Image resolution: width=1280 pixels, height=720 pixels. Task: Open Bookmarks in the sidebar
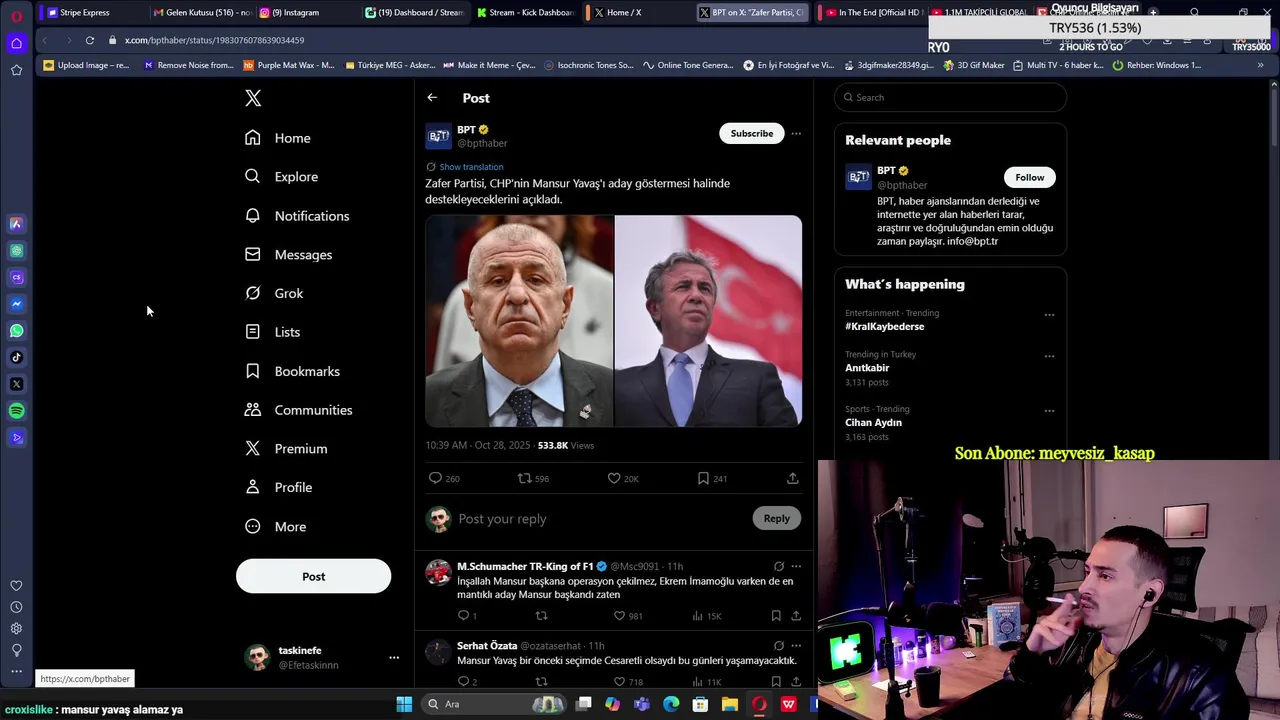click(x=292, y=371)
